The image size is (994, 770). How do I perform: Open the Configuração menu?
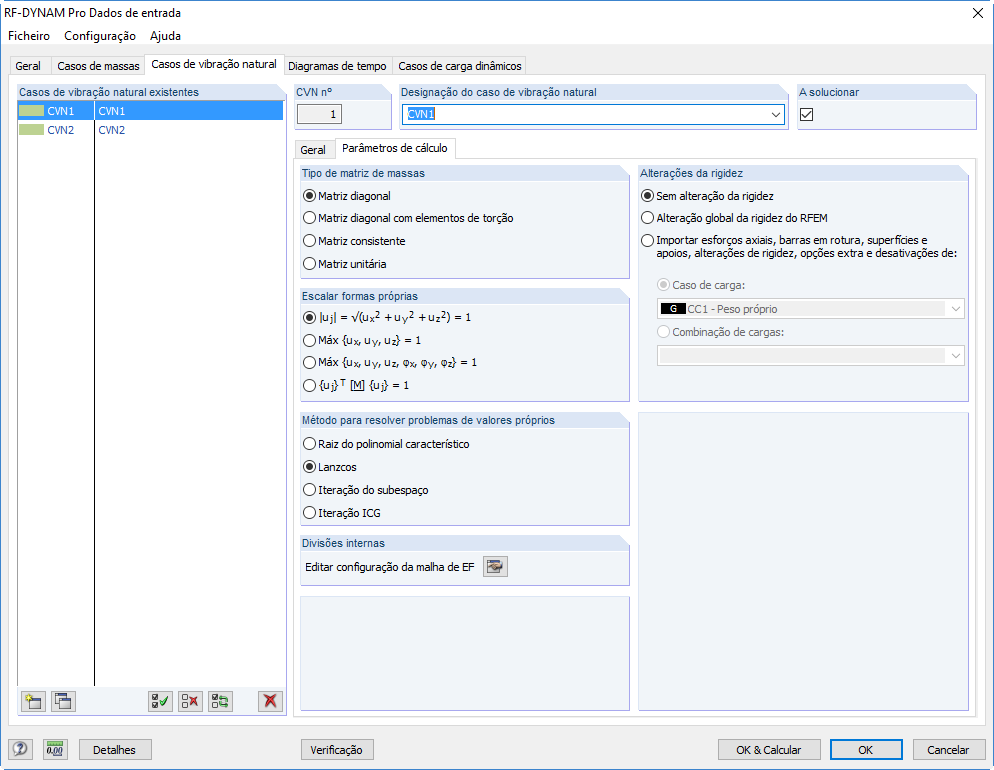tap(100, 36)
